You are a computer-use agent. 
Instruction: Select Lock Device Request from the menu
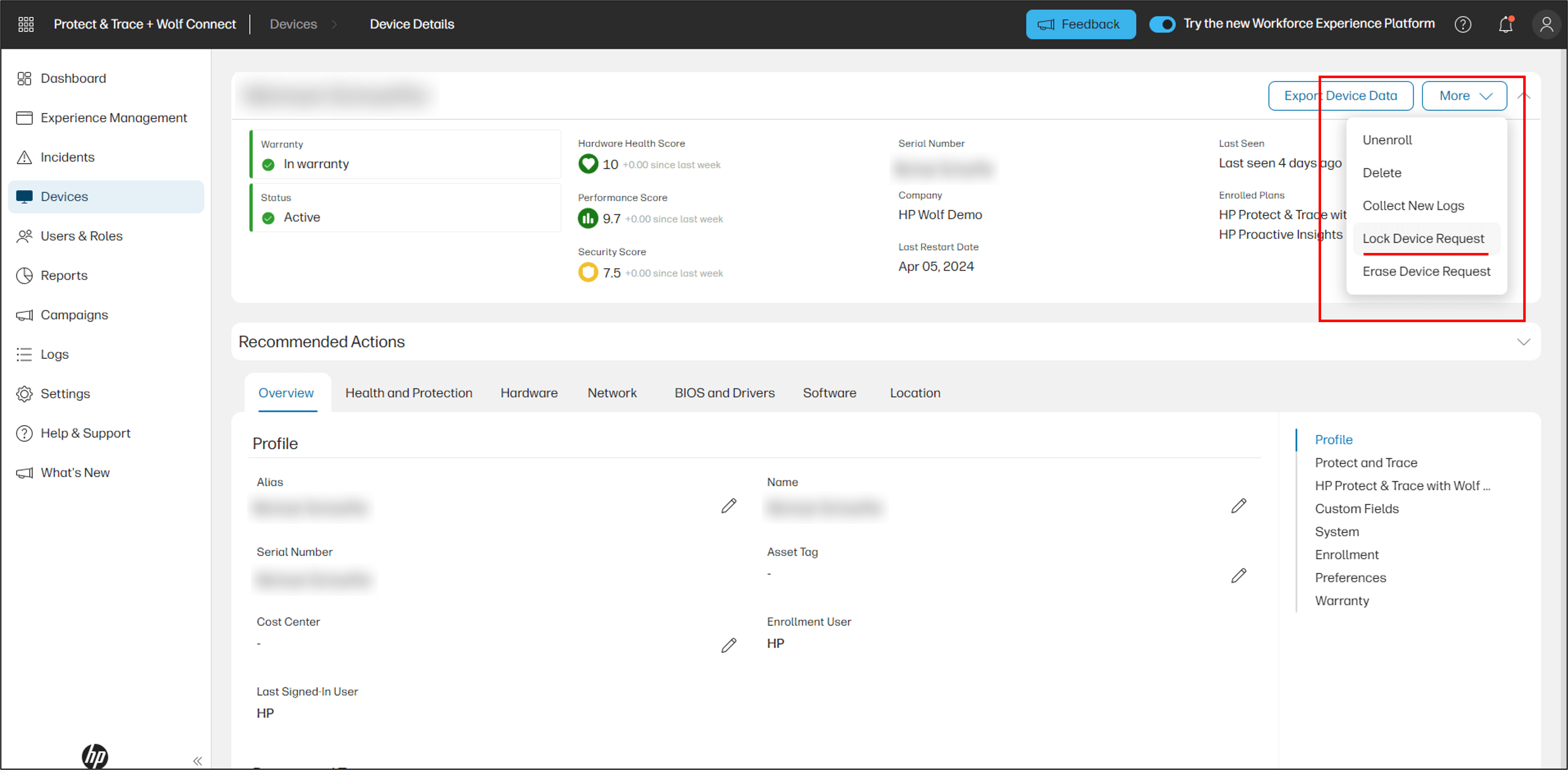(x=1424, y=238)
